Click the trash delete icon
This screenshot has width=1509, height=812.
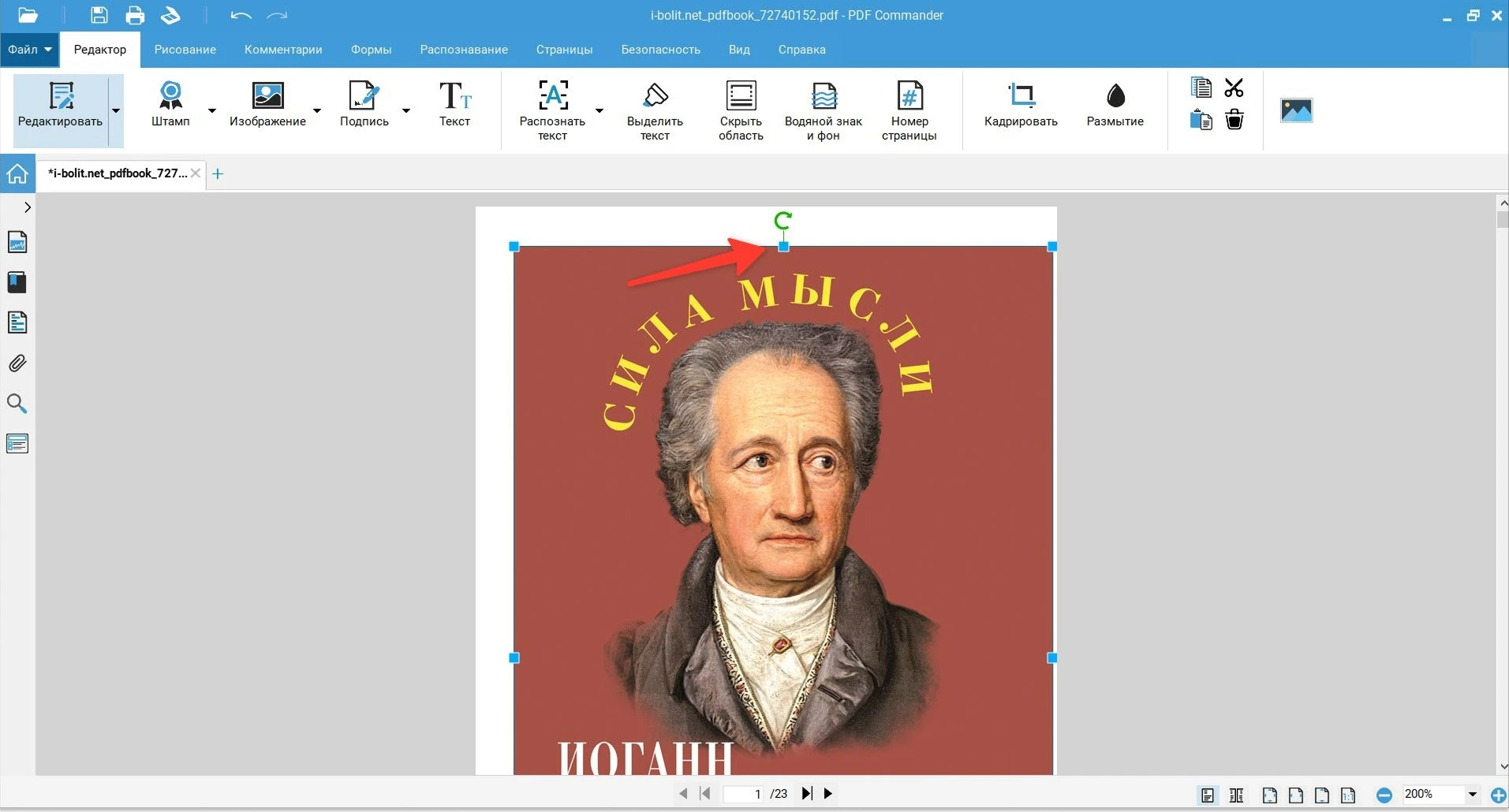(x=1234, y=120)
